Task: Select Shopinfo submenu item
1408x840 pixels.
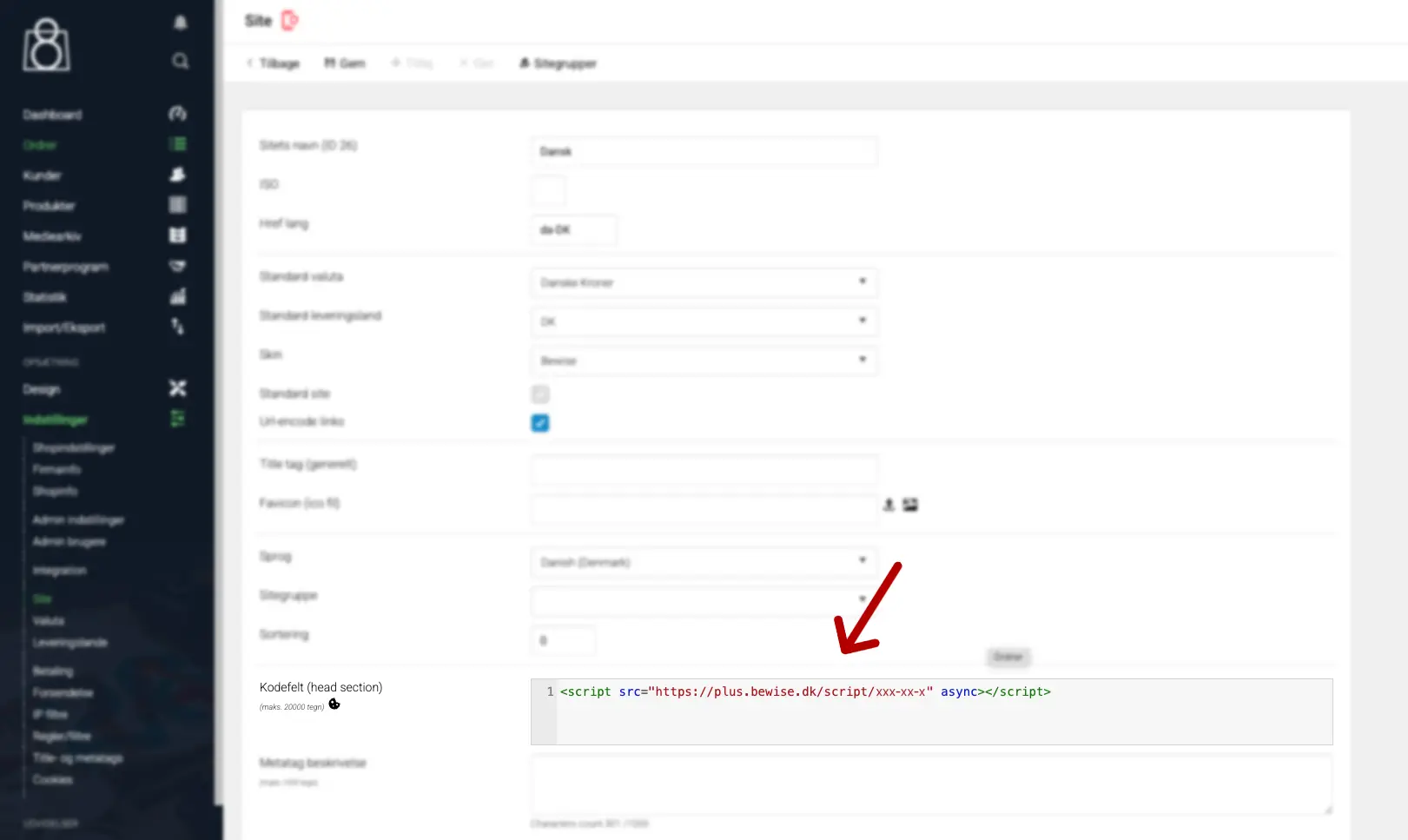Action: pyautogui.click(x=55, y=491)
